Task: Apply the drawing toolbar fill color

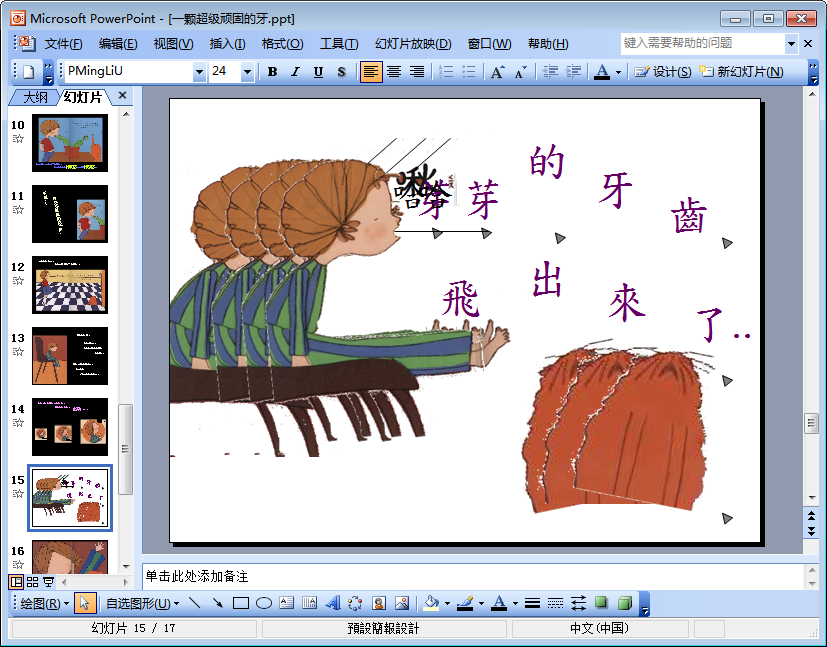Action: tap(432, 603)
